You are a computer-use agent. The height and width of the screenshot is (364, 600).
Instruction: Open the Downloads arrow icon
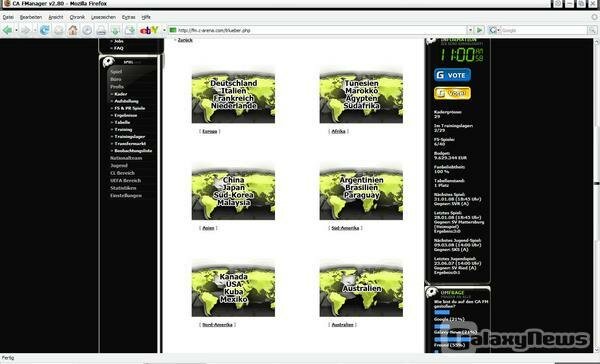[x=115, y=30]
